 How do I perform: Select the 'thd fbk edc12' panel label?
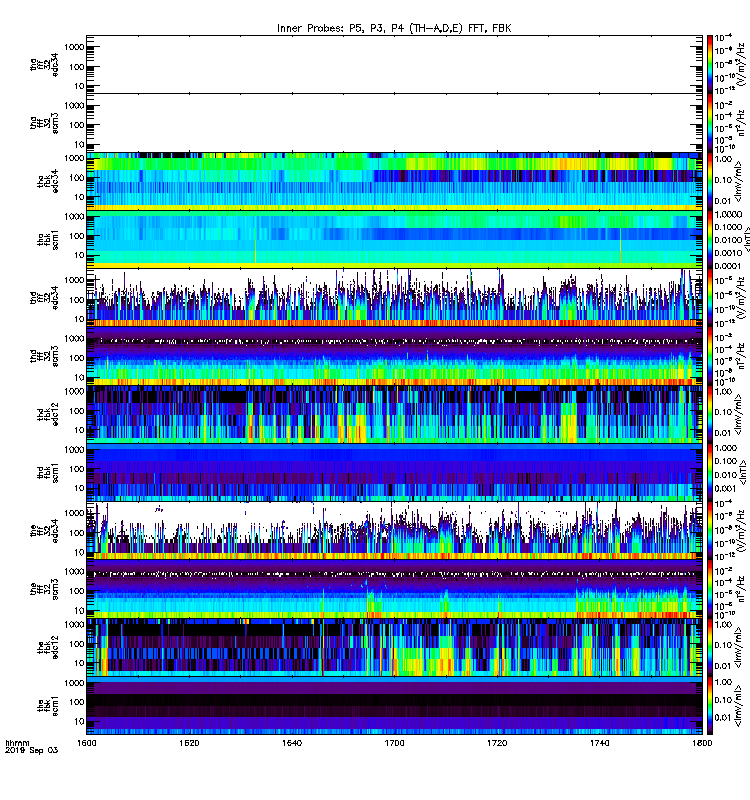coord(48,414)
